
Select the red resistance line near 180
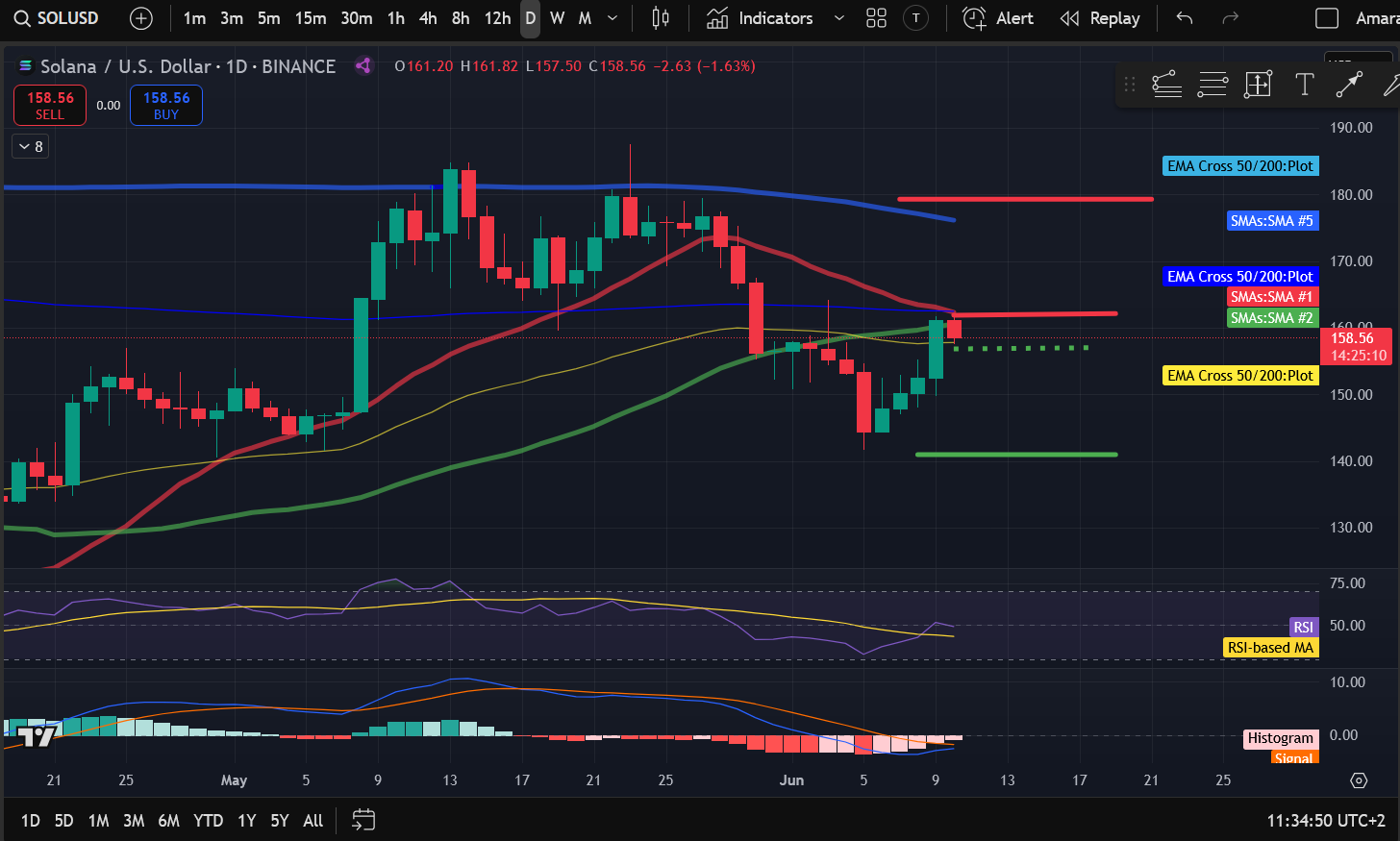coord(1025,199)
